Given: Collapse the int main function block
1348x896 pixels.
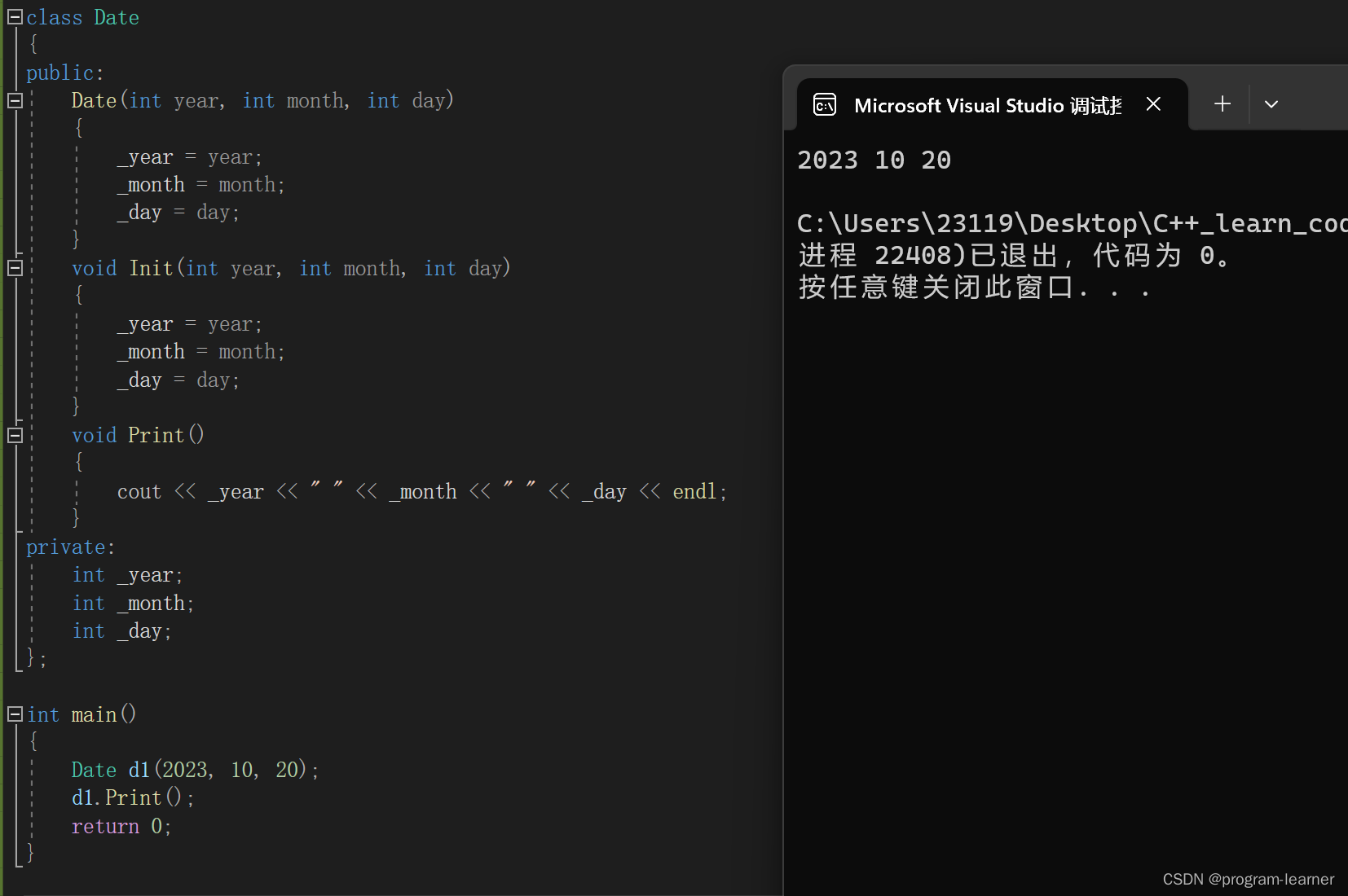Looking at the screenshot, I should pyautogui.click(x=15, y=714).
